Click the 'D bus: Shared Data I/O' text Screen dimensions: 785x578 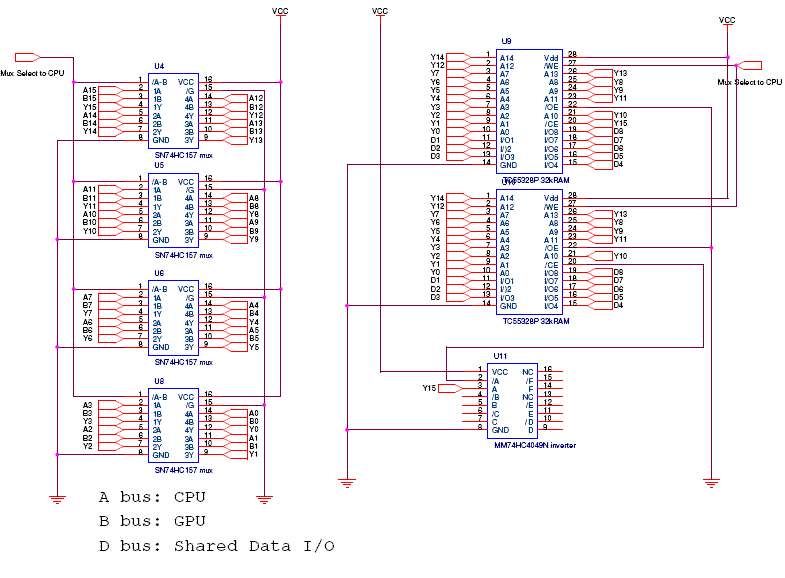pyautogui.click(x=216, y=546)
